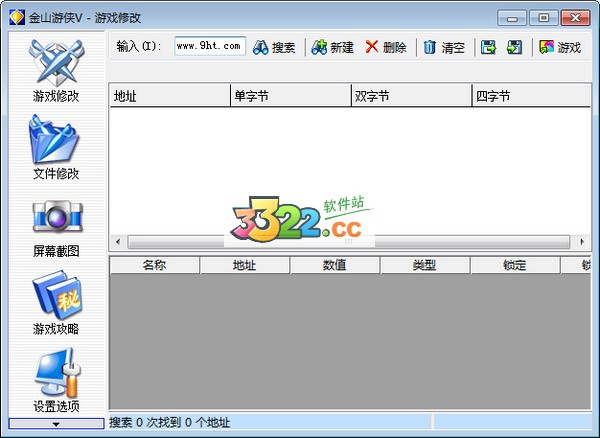Image resolution: width=600 pixels, height=438 pixels.
Task: Click the 金山游侠V title bar app icon
Action: point(17,18)
